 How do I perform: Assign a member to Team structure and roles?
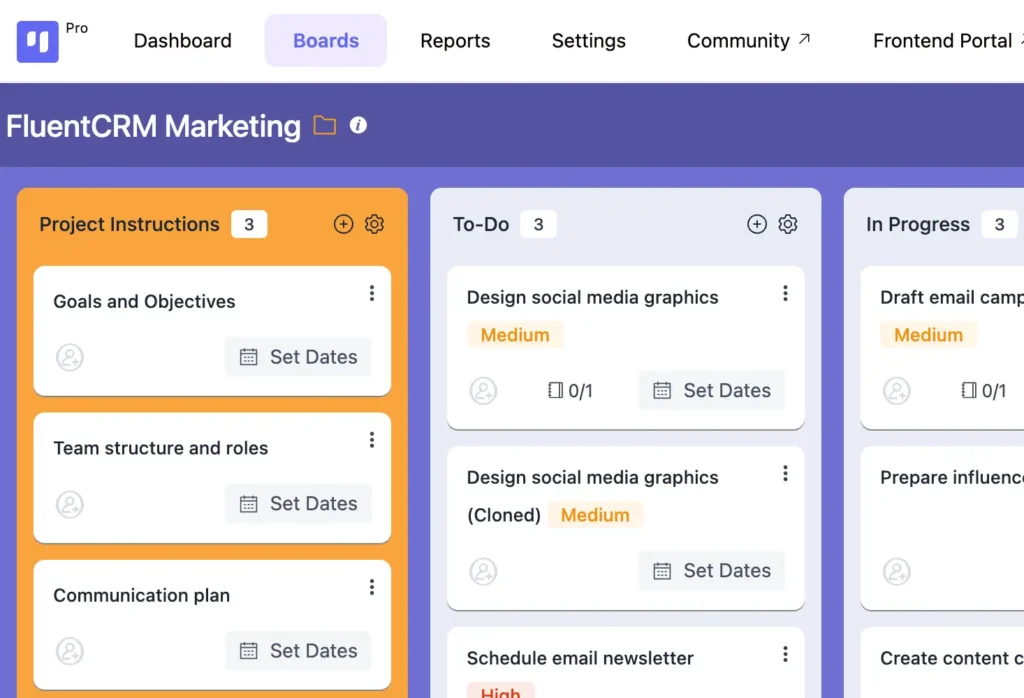coord(70,504)
